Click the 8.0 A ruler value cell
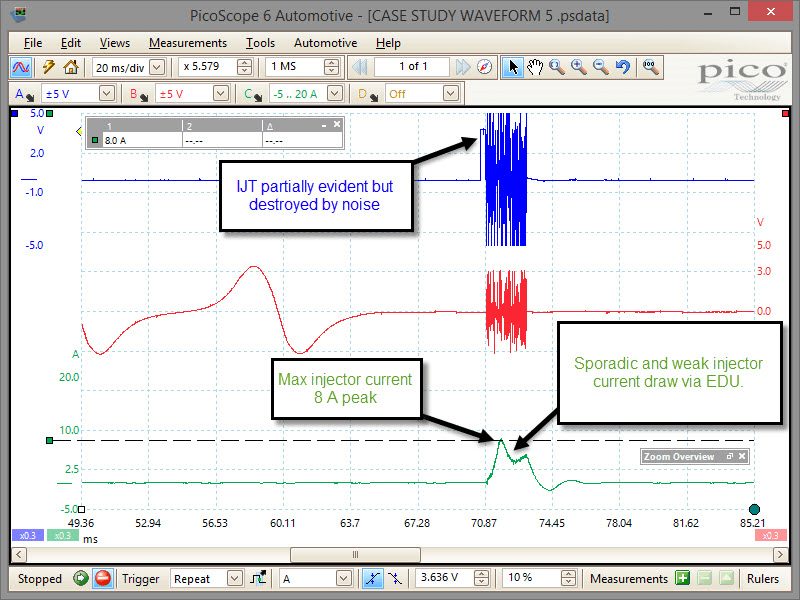 [x=140, y=140]
